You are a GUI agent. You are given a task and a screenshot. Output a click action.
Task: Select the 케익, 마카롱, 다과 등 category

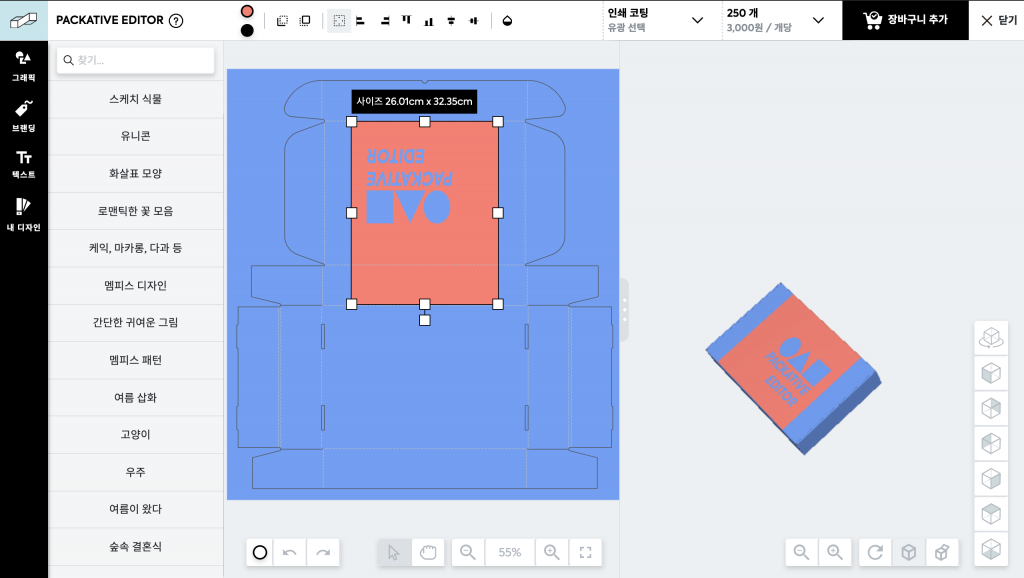click(135, 248)
